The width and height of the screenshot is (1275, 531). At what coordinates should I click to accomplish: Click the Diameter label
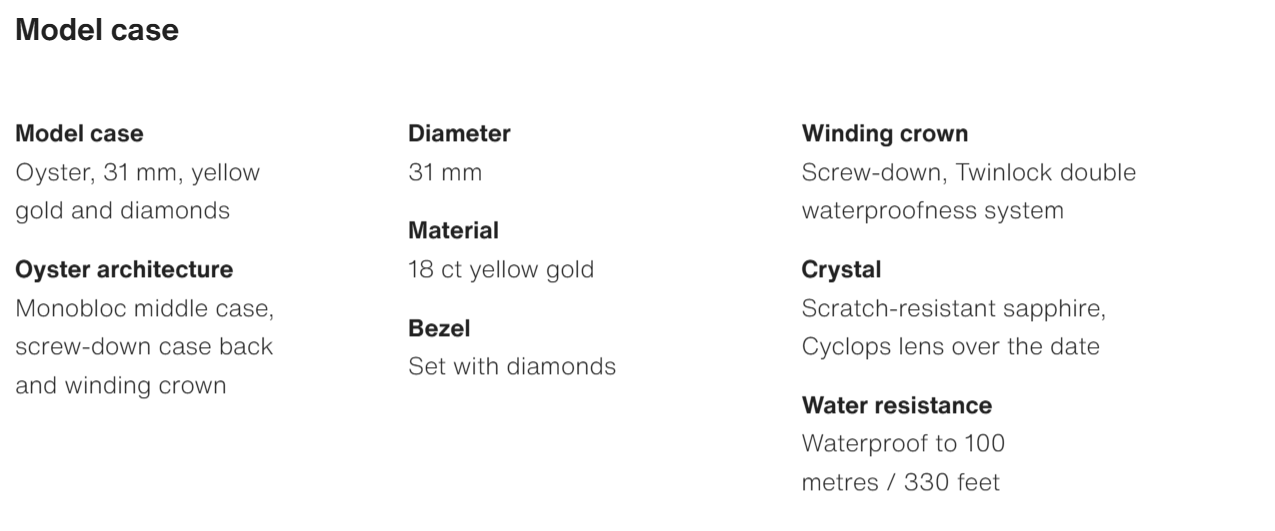tap(459, 134)
